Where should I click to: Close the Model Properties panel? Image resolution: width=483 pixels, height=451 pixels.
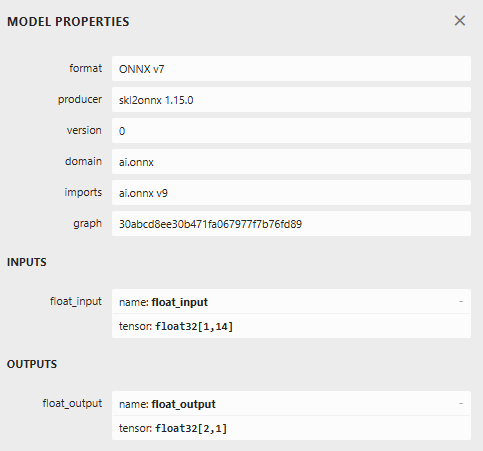pyautogui.click(x=460, y=21)
